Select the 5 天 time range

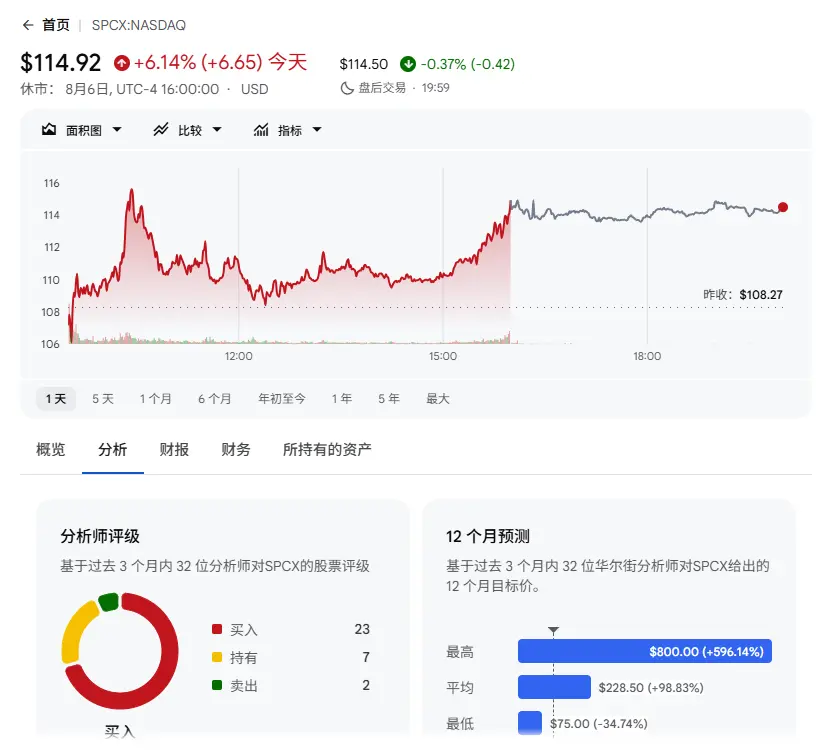(x=103, y=399)
